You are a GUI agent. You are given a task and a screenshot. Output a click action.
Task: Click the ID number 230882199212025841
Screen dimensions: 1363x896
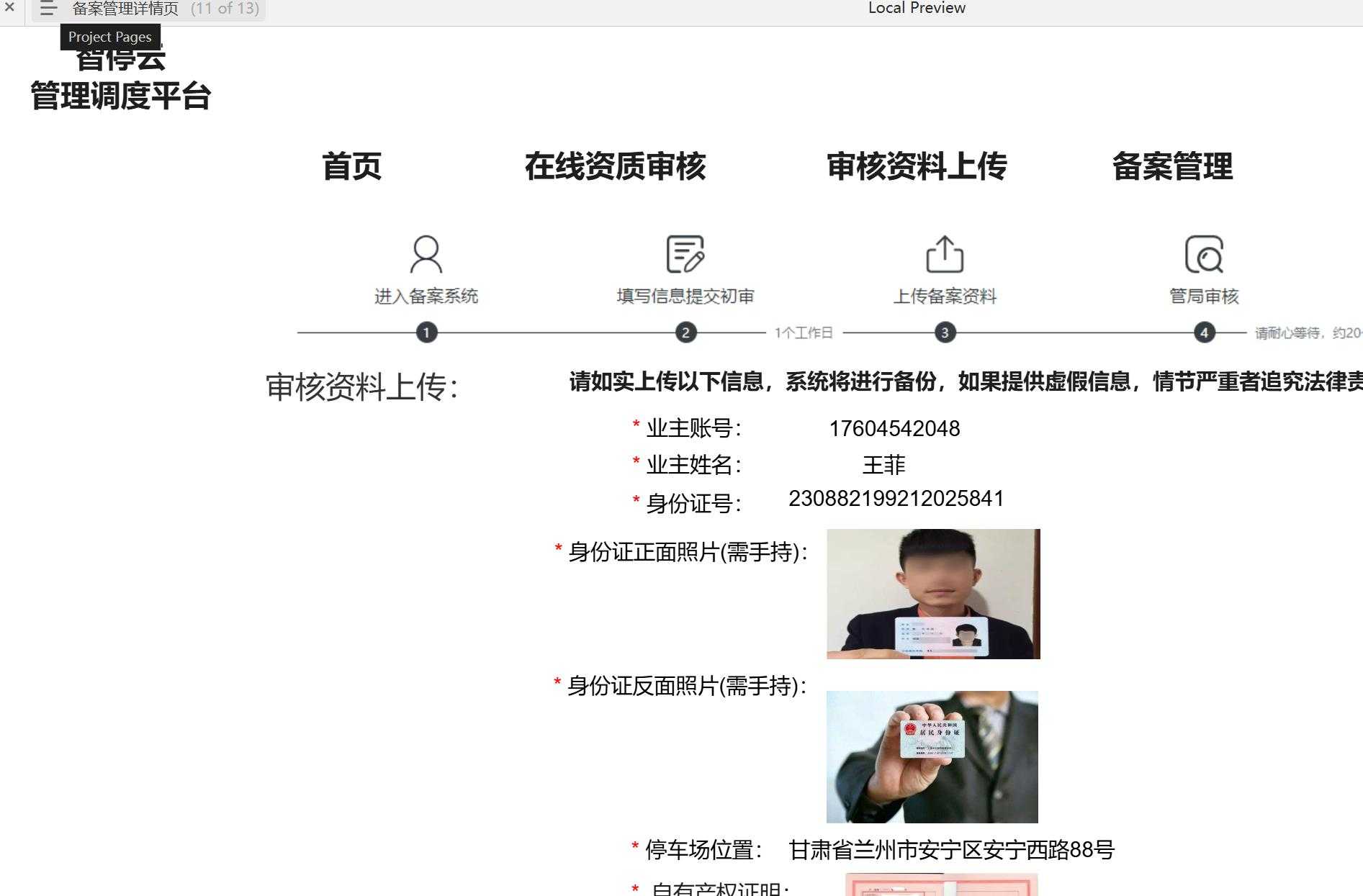896,499
